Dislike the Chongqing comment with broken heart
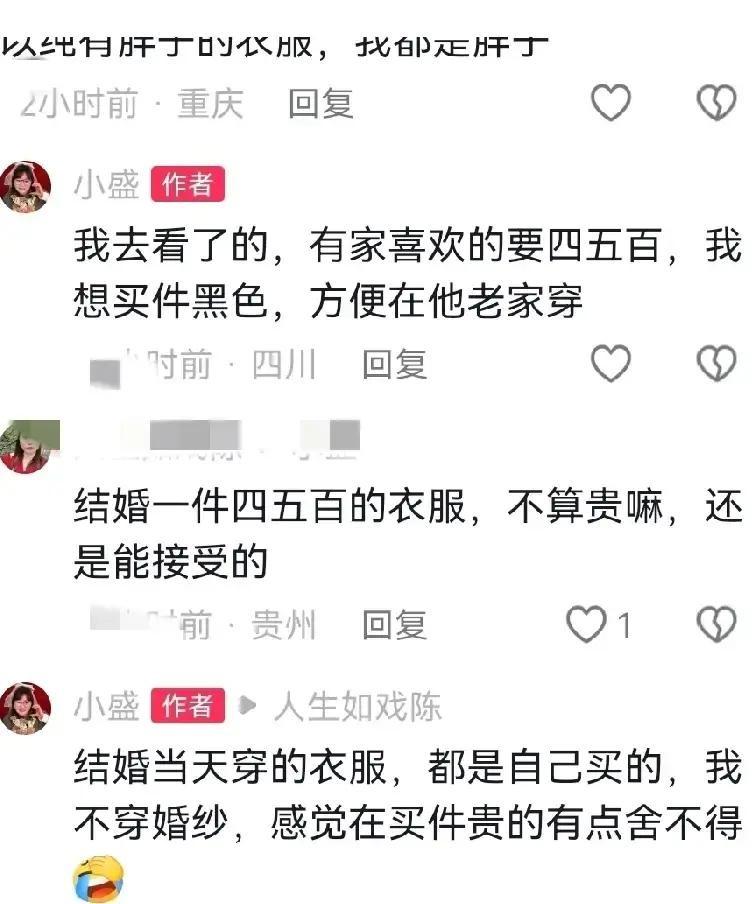This screenshot has height=904, width=754. (x=717, y=103)
